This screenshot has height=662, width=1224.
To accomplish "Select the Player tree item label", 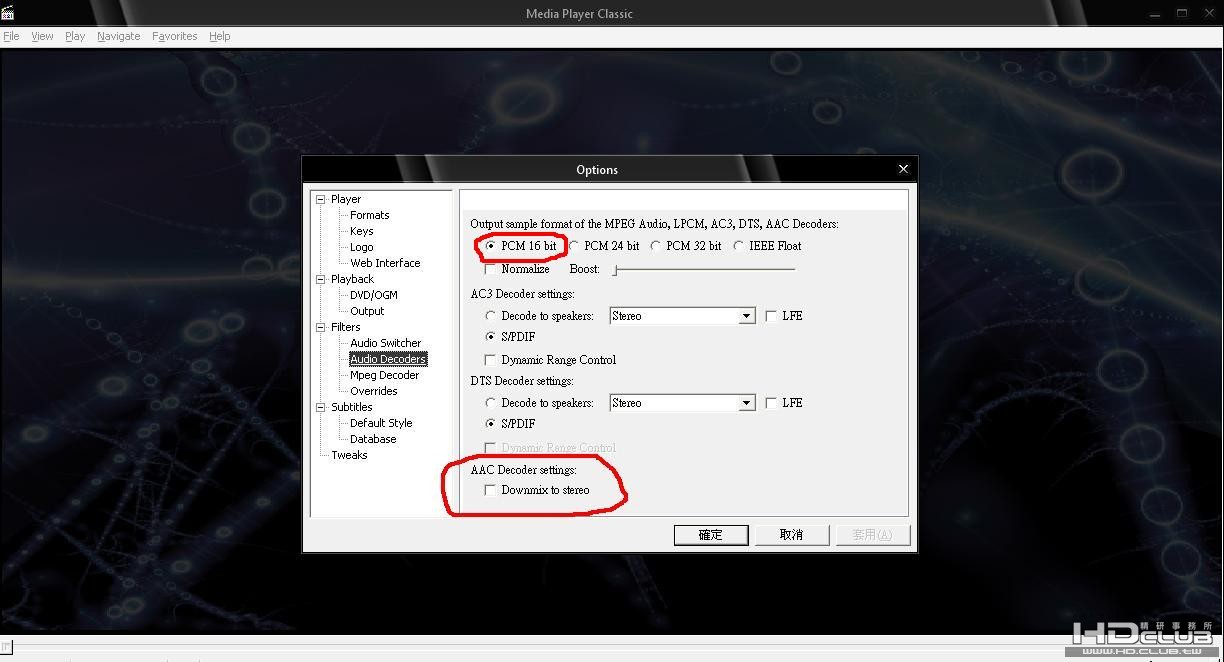I will pos(346,199).
